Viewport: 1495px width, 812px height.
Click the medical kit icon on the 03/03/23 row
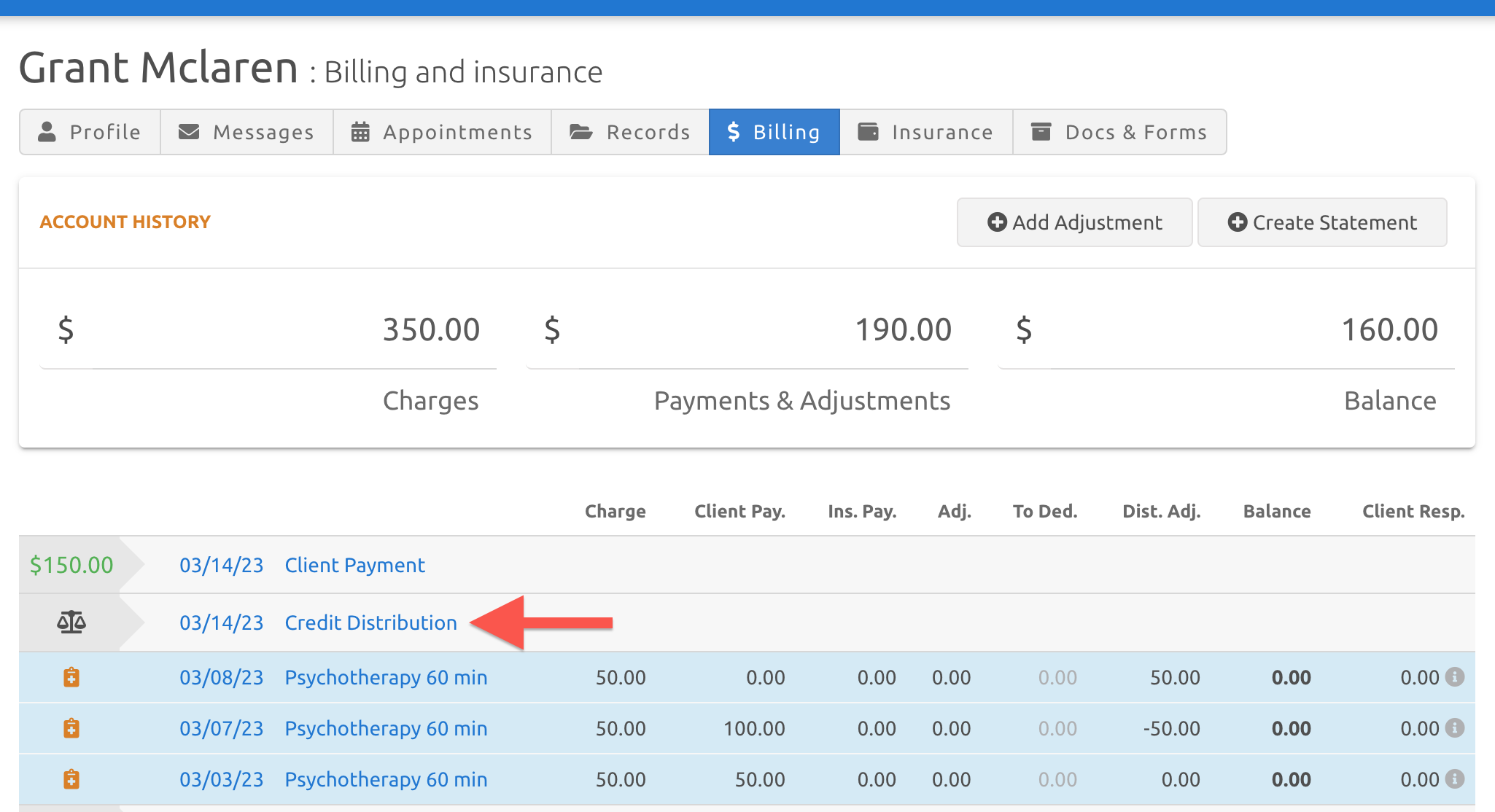click(x=71, y=779)
